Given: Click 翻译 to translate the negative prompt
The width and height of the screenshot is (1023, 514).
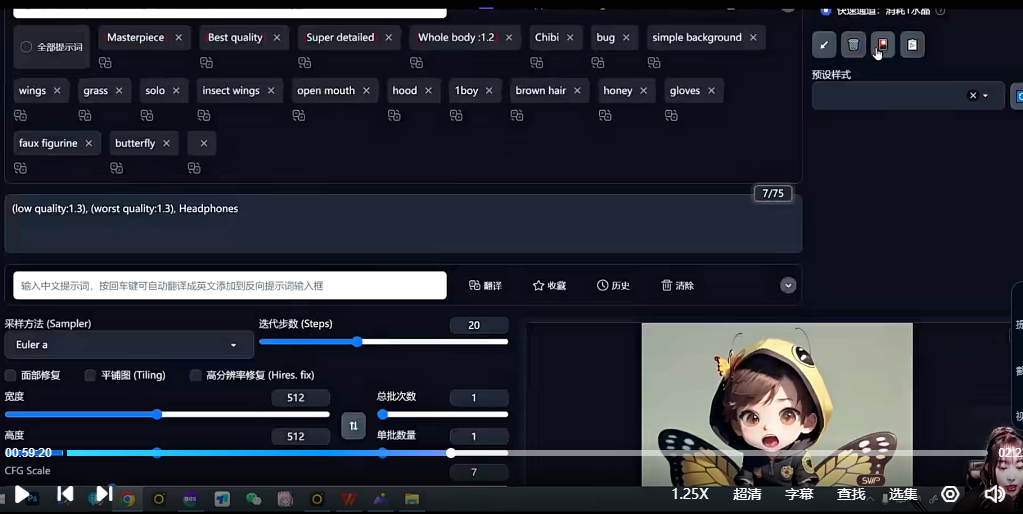Looking at the screenshot, I should (485, 286).
